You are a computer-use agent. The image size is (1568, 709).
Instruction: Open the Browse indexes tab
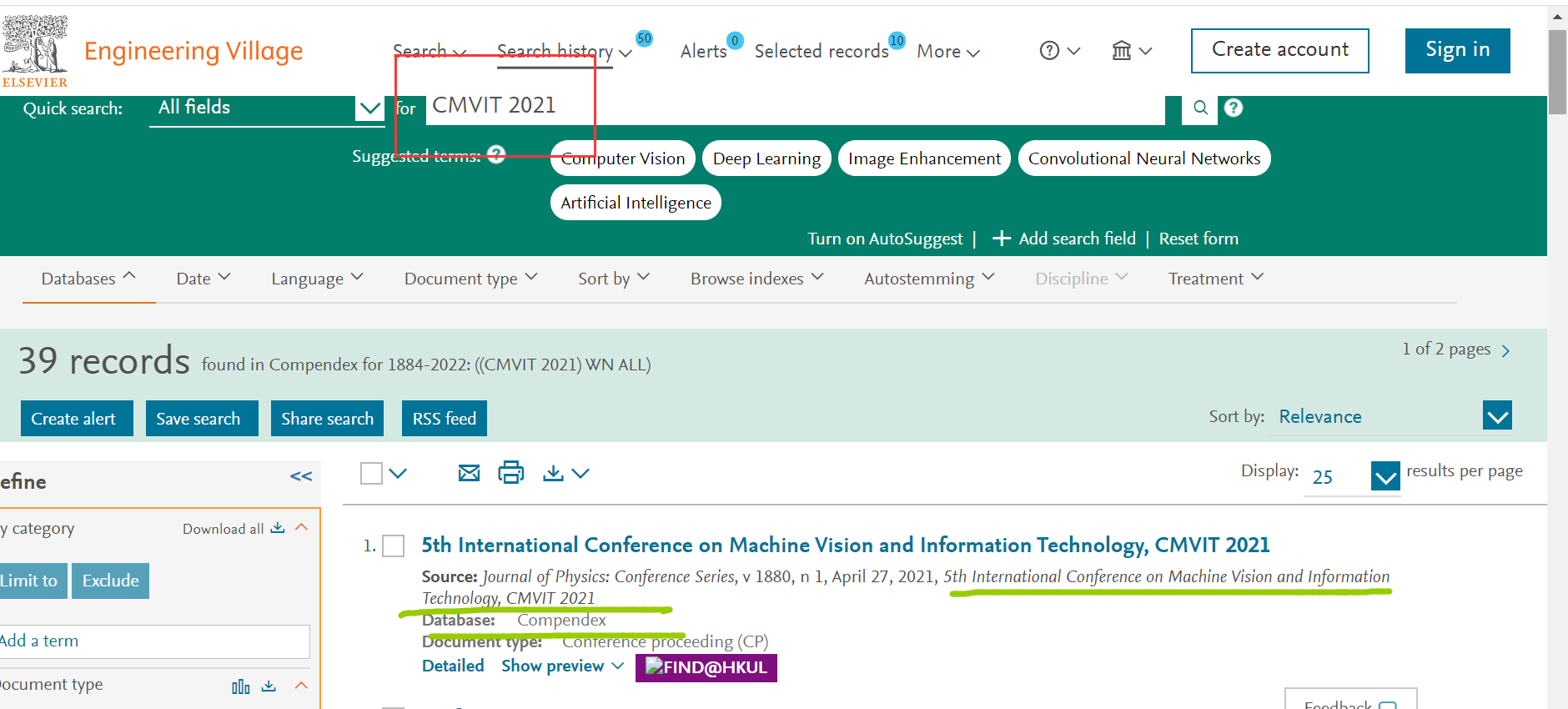[757, 279]
